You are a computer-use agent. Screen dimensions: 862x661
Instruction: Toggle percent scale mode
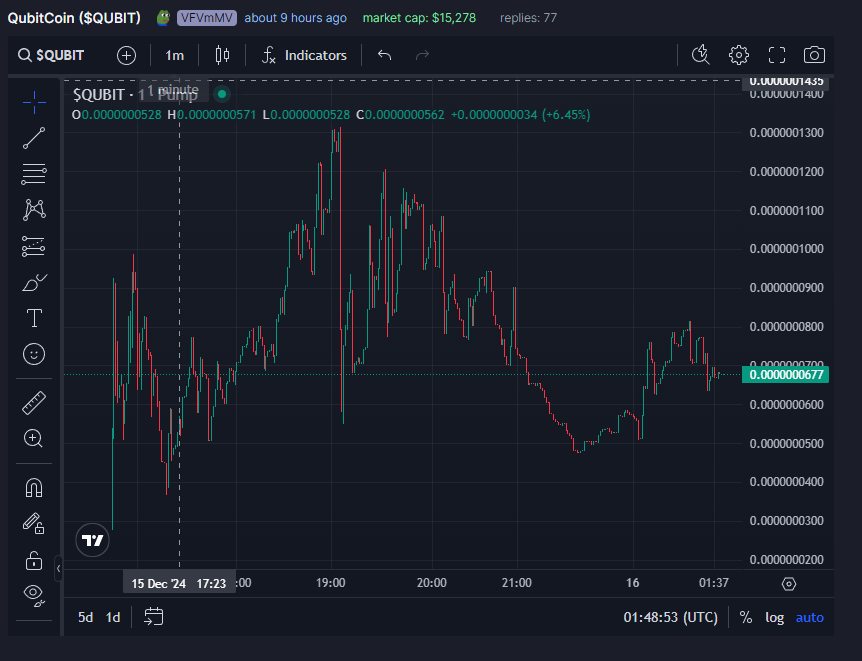point(745,618)
